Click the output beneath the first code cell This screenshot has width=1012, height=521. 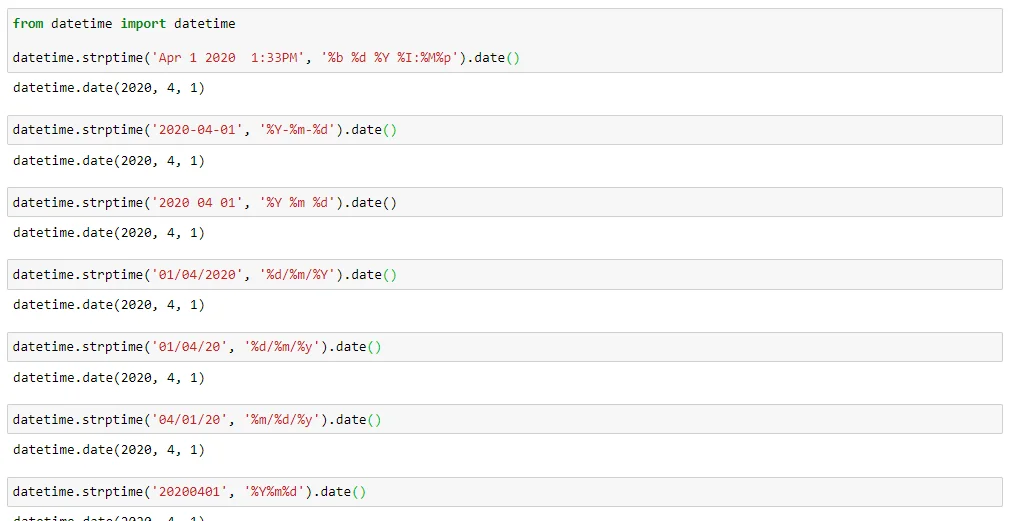coord(109,88)
